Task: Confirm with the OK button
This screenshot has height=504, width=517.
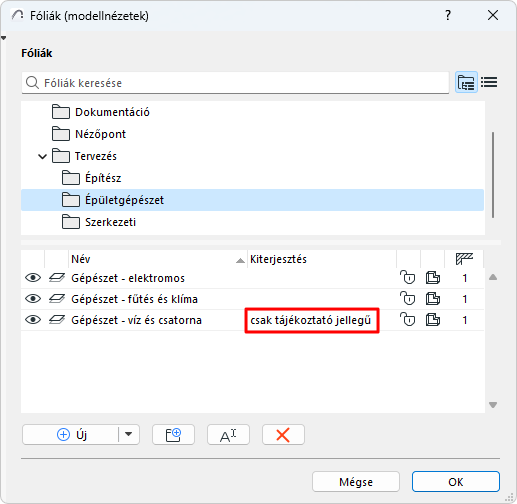Action: tap(456, 482)
